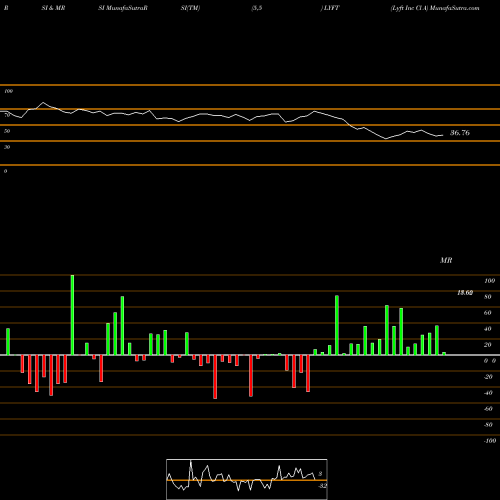Click the '(5,5' parameter text

point(257,8)
